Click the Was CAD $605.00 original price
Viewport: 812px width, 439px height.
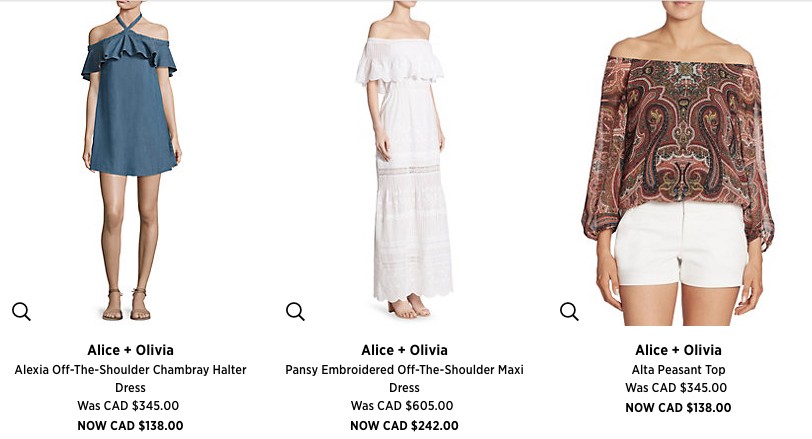[x=402, y=405]
